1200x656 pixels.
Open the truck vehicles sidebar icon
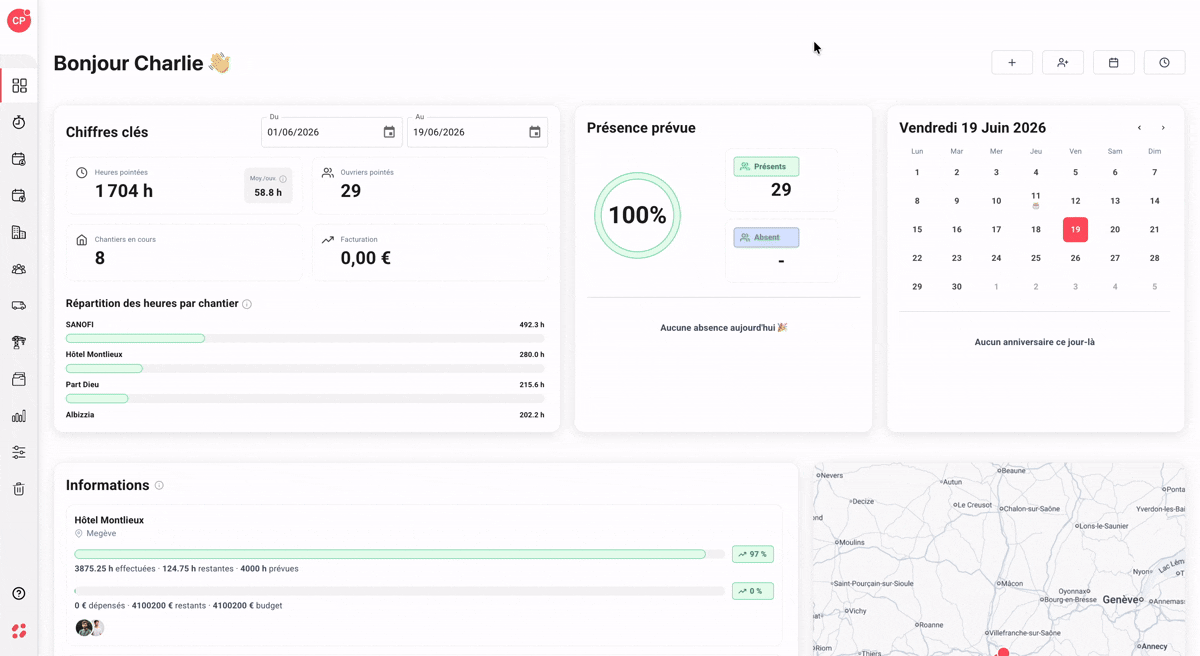pos(19,306)
